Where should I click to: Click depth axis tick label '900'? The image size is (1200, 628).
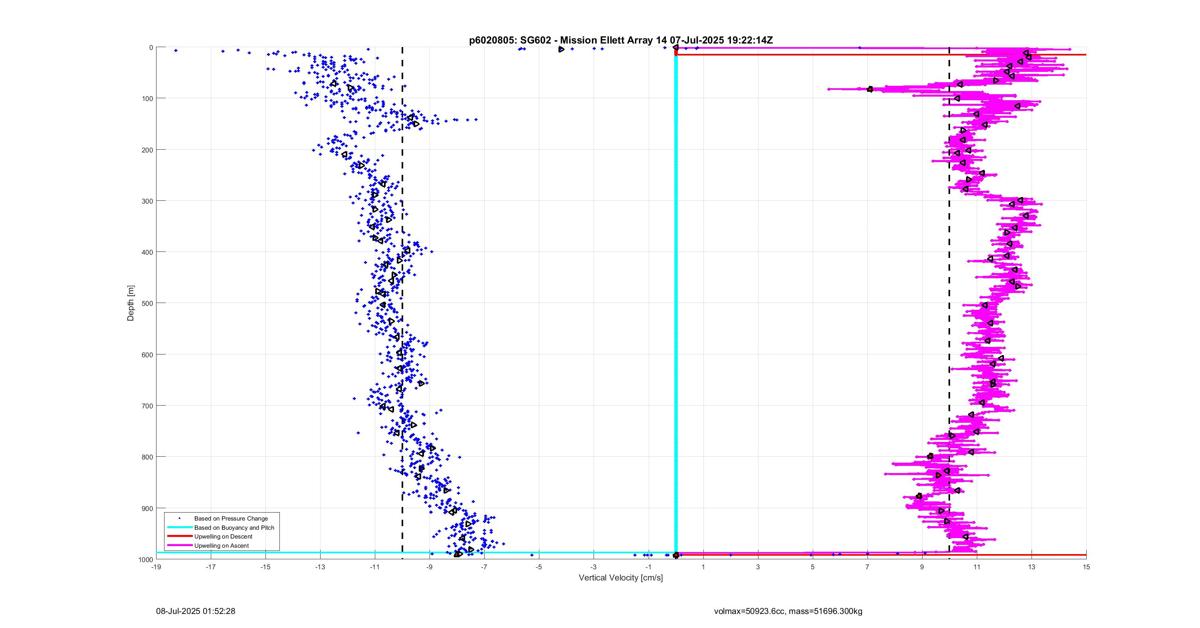(x=146, y=508)
